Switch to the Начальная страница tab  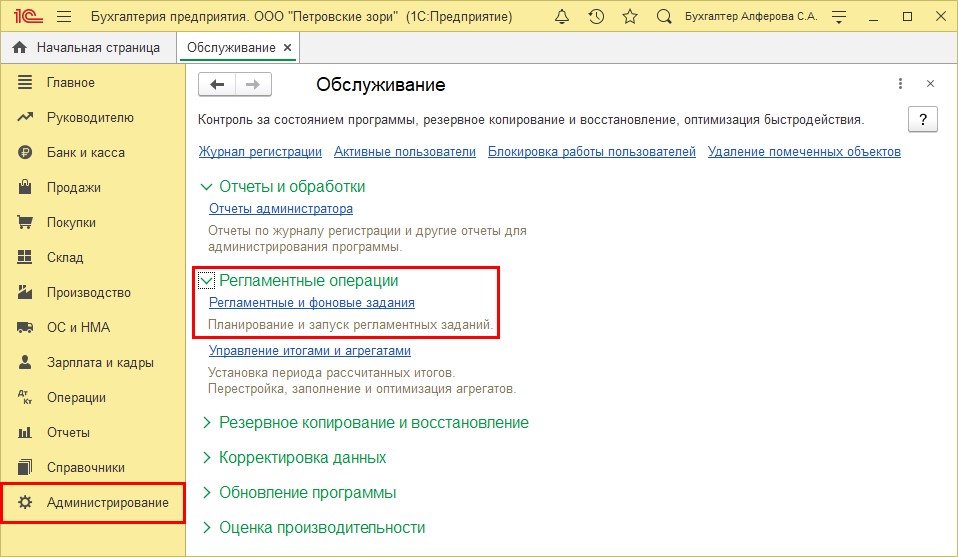point(88,48)
